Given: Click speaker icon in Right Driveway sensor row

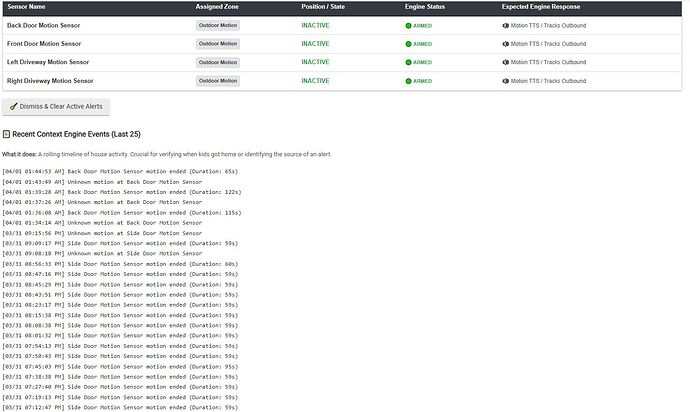Looking at the screenshot, I should 506,81.
